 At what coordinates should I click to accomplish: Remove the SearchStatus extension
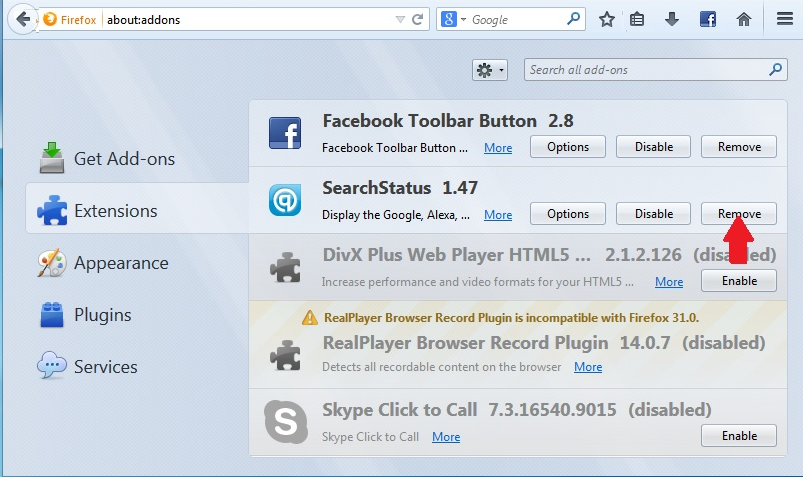pos(739,214)
